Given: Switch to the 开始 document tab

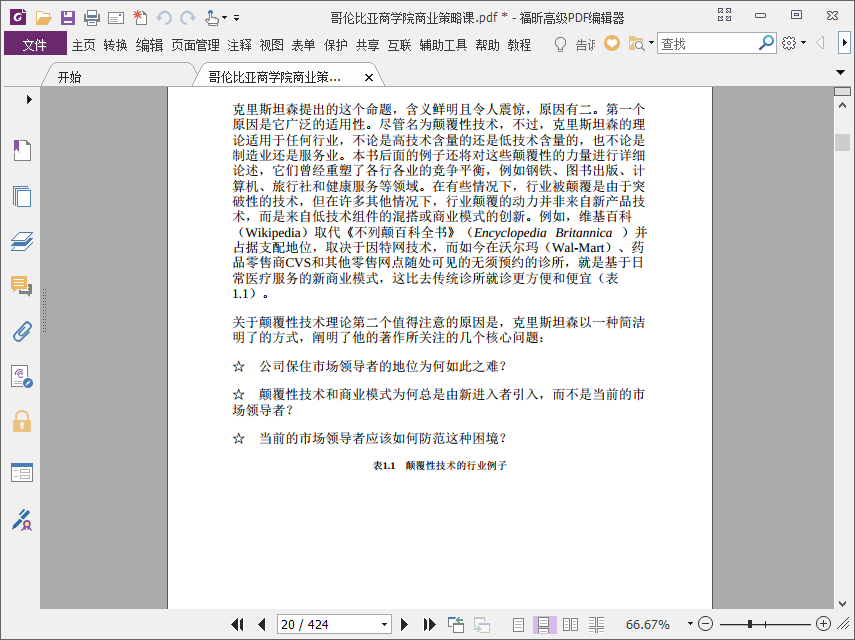Looking at the screenshot, I should pyautogui.click(x=69, y=77).
